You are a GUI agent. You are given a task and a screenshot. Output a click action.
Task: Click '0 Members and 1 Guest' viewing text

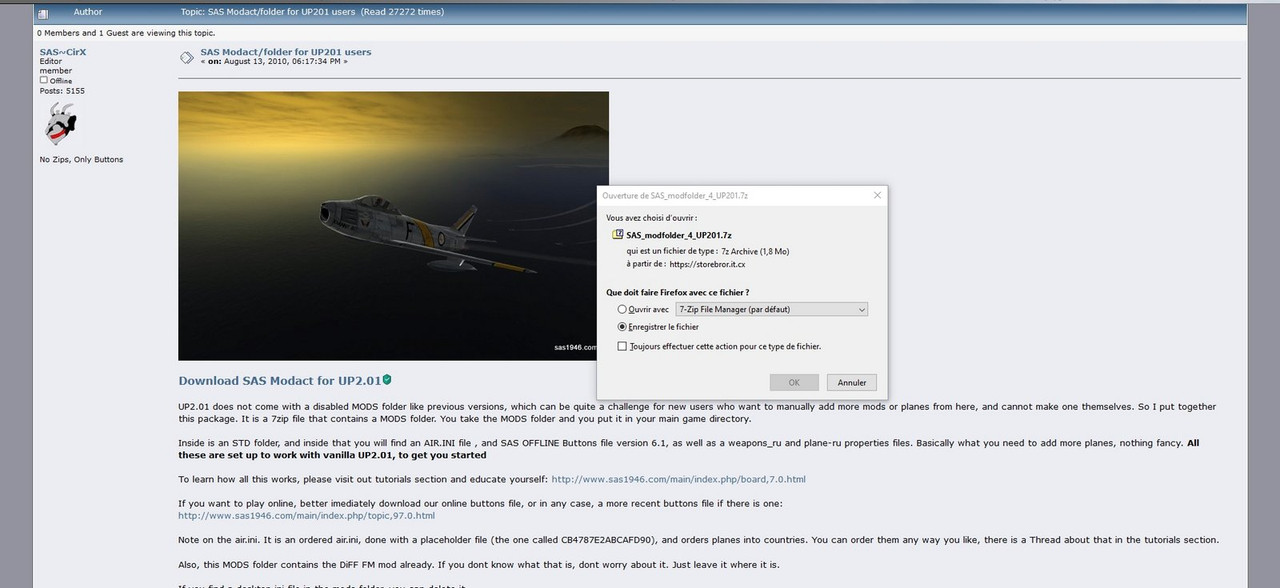pyautogui.click(x=126, y=33)
